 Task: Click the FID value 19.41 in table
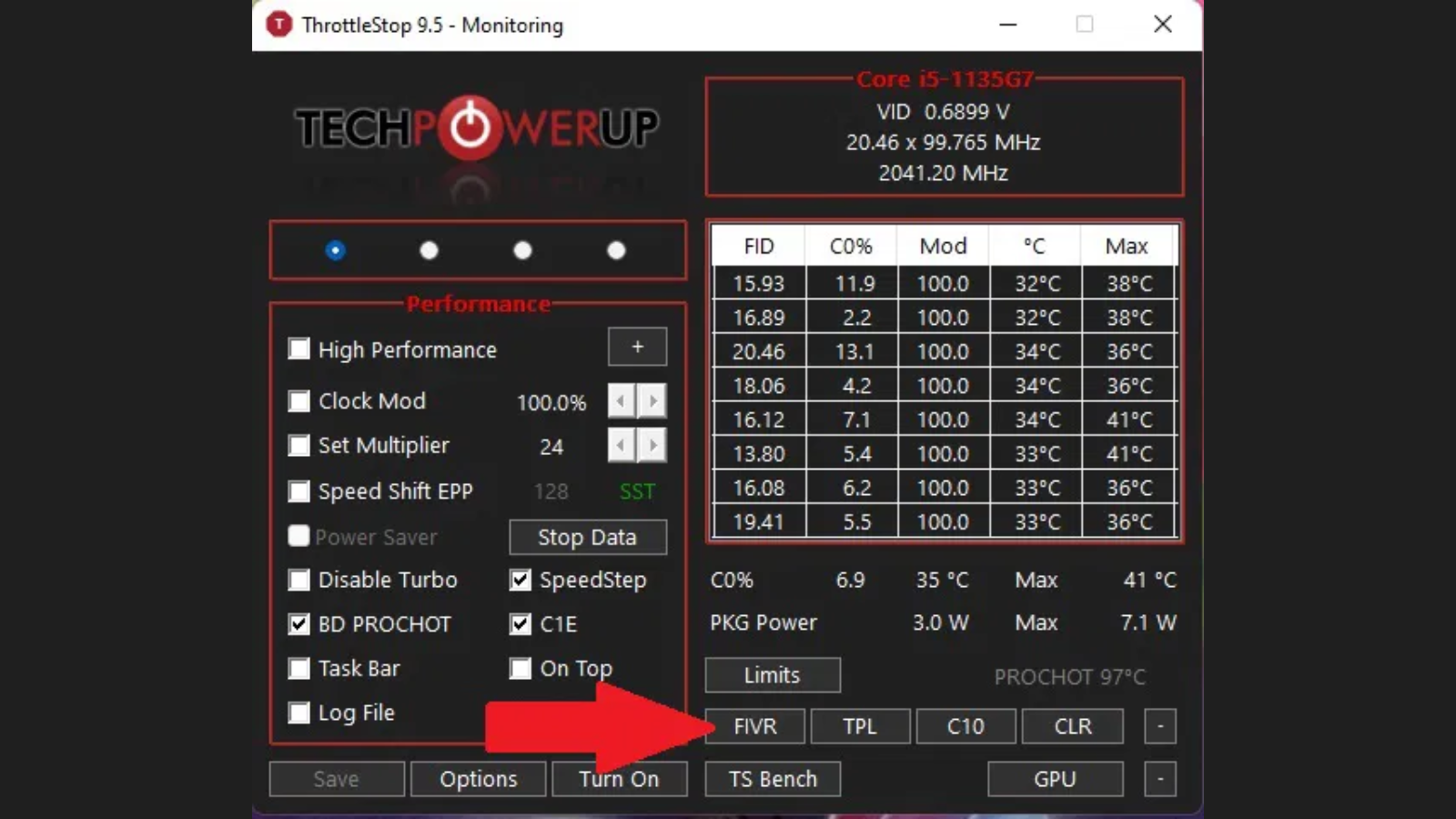pyautogui.click(x=759, y=521)
